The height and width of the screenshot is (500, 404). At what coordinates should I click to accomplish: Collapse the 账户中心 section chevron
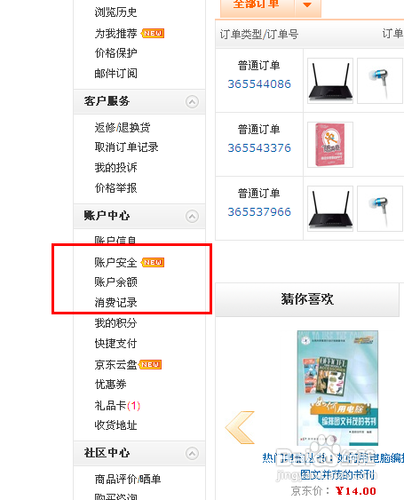tap(192, 216)
